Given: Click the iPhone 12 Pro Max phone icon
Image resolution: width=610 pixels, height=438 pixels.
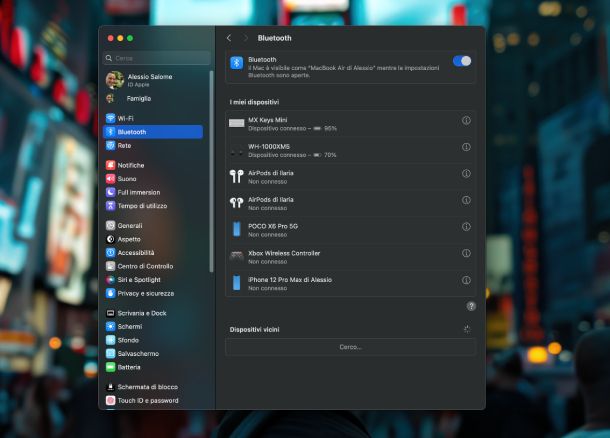Looking at the screenshot, I should click(x=237, y=283).
